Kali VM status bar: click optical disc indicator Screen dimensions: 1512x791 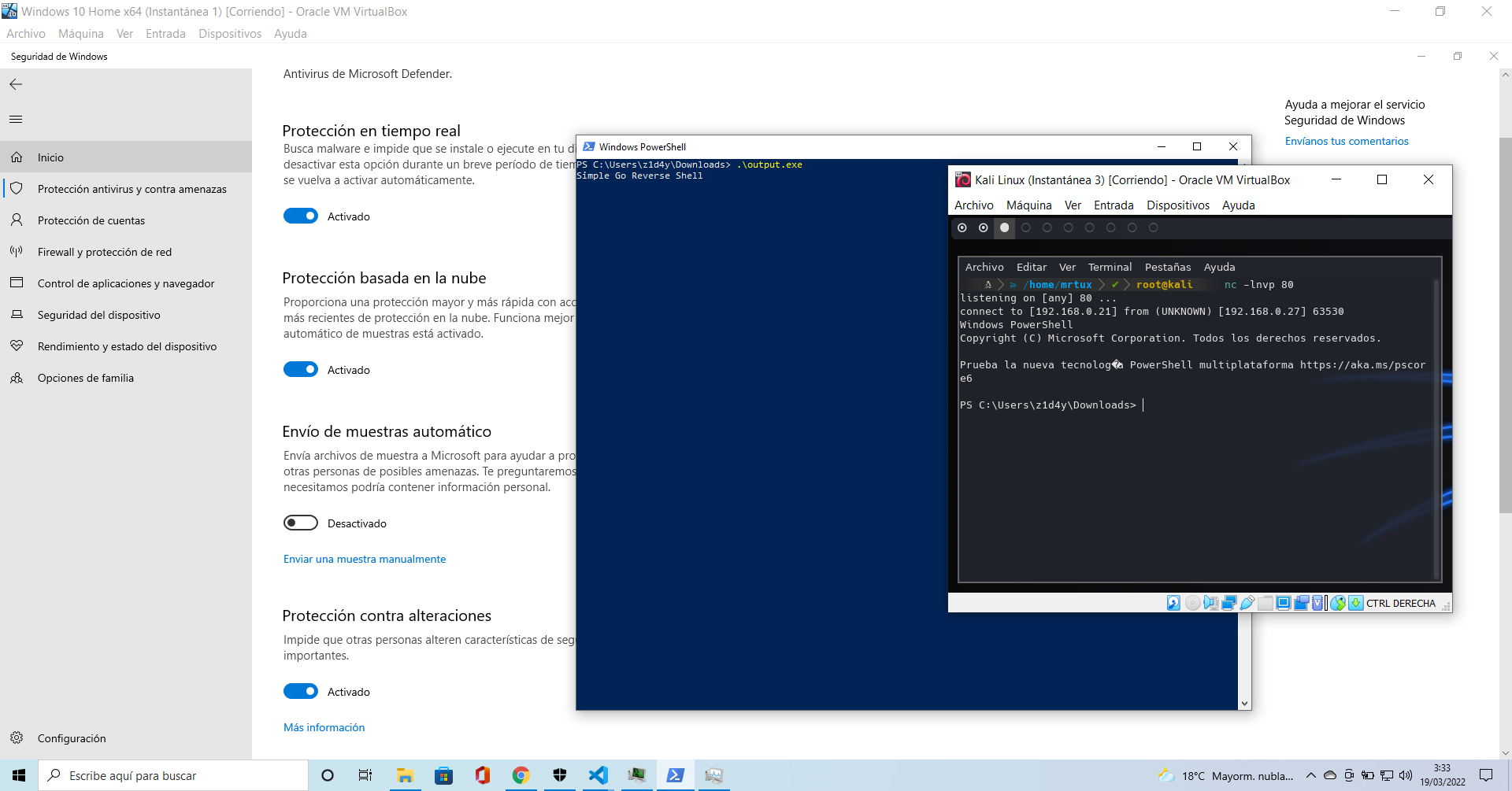[x=1193, y=603]
